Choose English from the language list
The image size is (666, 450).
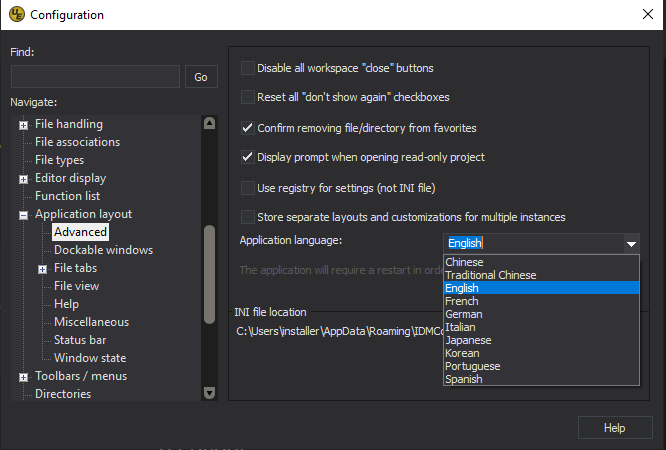[541, 288]
